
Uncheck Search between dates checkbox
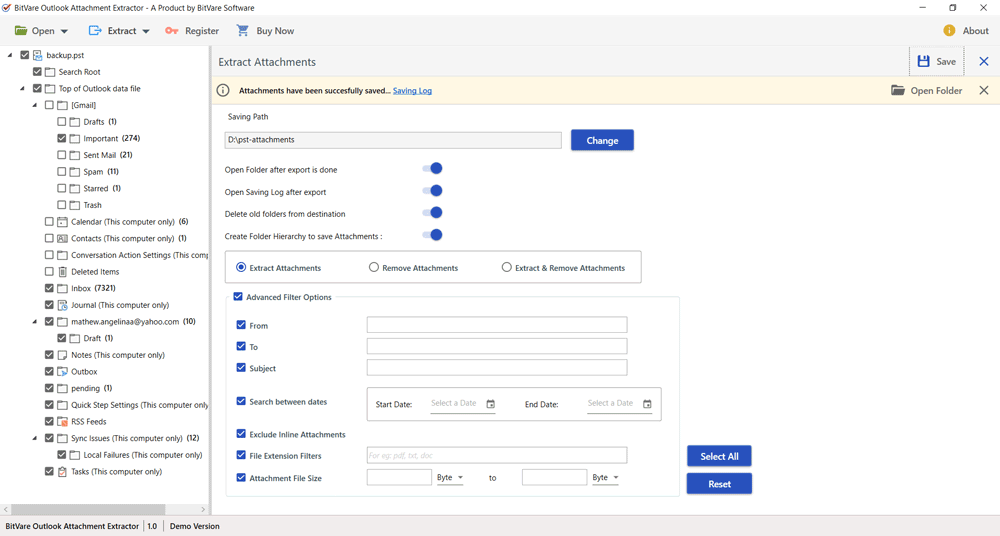click(x=241, y=401)
